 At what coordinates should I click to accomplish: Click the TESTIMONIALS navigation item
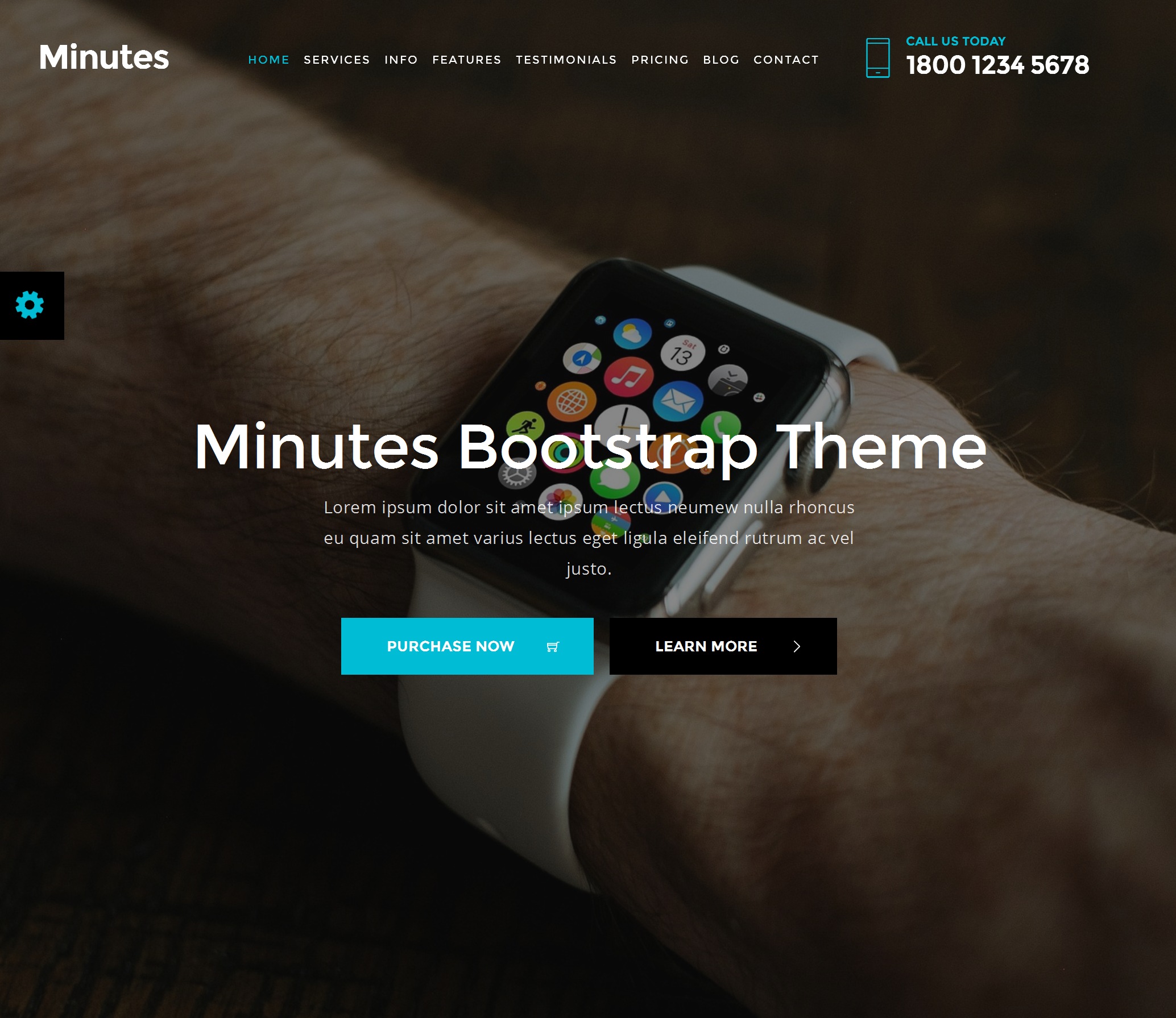(x=565, y=59)
